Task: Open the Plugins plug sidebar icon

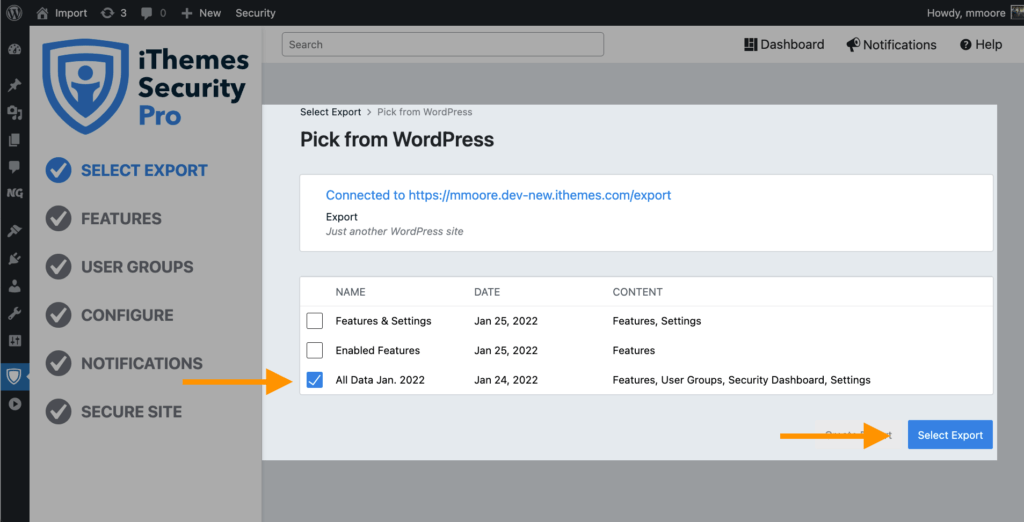Action: (x=14, y=259)
